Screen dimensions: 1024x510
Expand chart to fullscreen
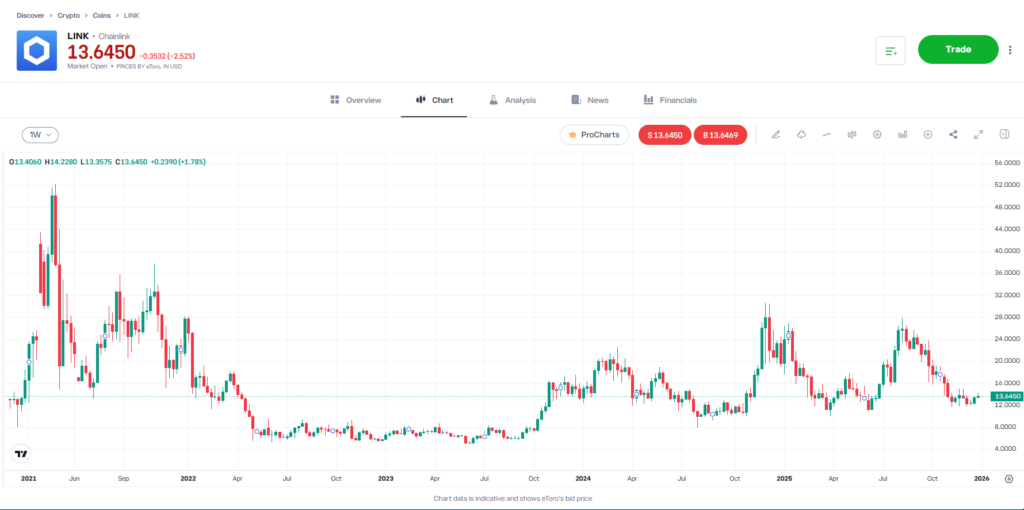pos(979,135)
